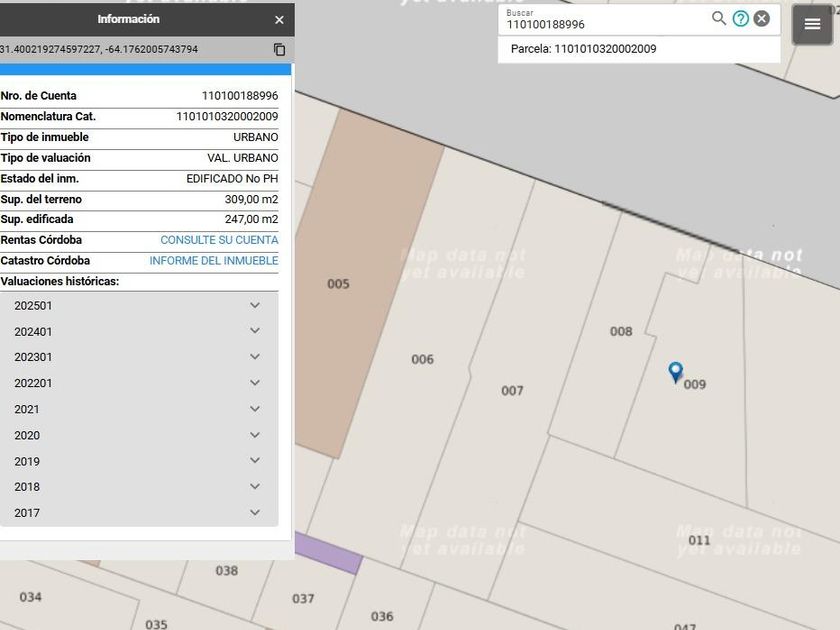Clear the search with the X icon
This screenshot has width=840, height=630.
762,18
